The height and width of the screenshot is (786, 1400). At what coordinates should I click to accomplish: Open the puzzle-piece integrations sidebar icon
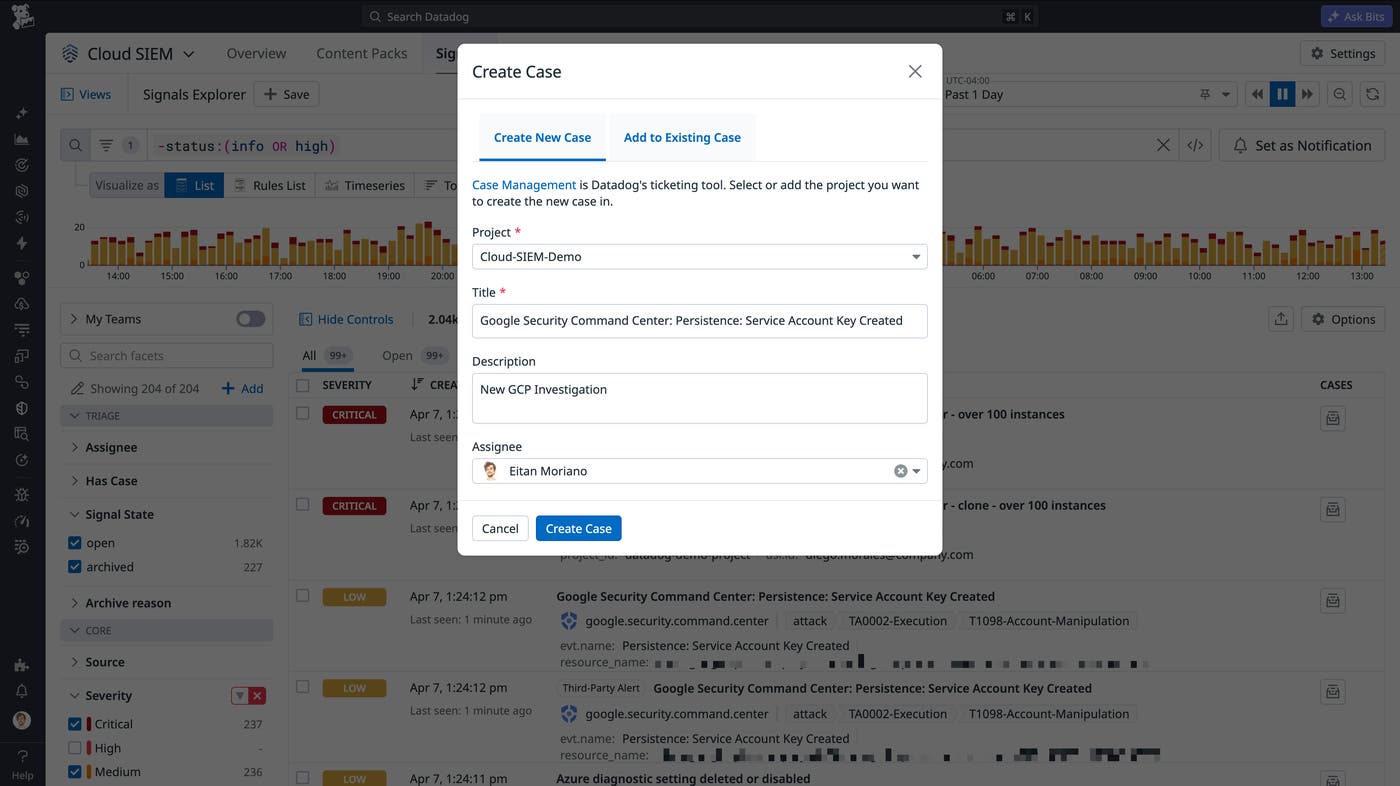(22, 665)
